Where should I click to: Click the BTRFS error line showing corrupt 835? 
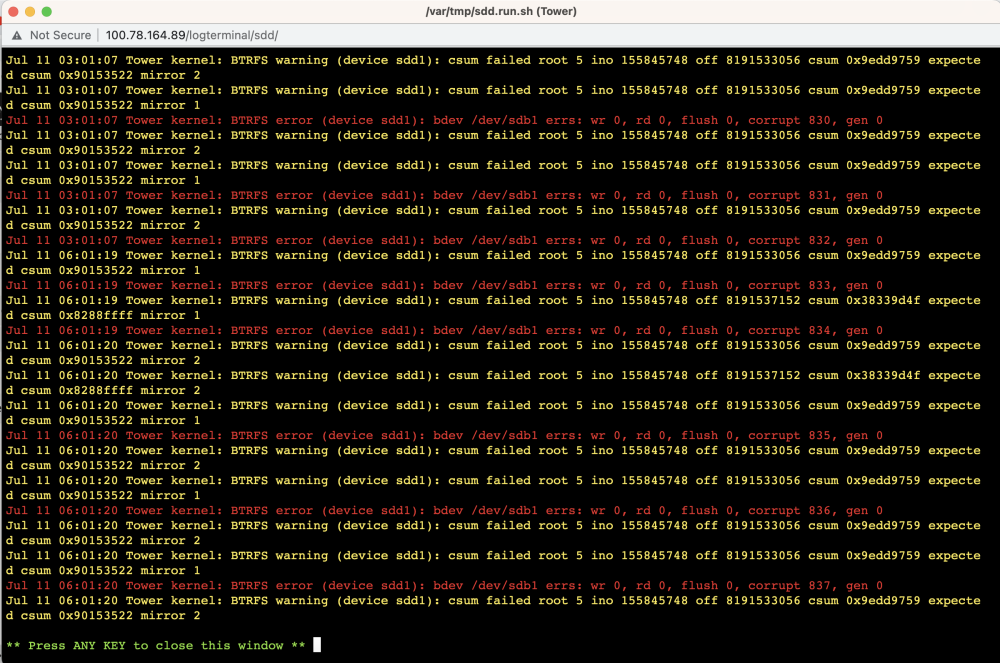point(445,435)
